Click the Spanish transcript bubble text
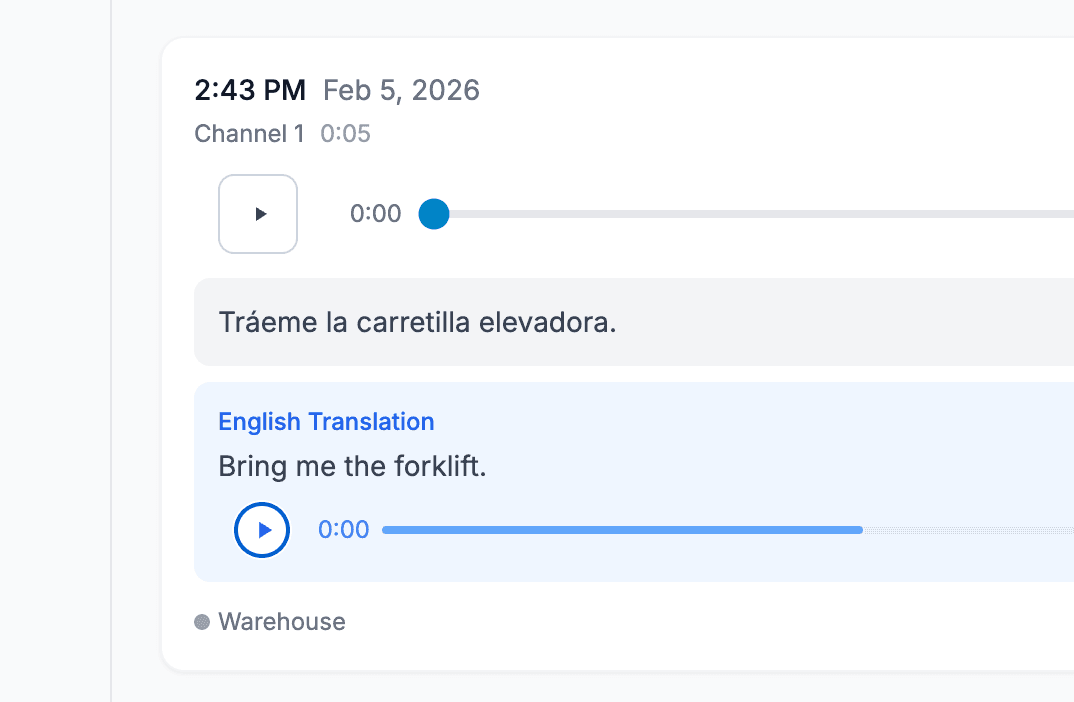The width and height of the screenshot is (1074, 702). 416,322
